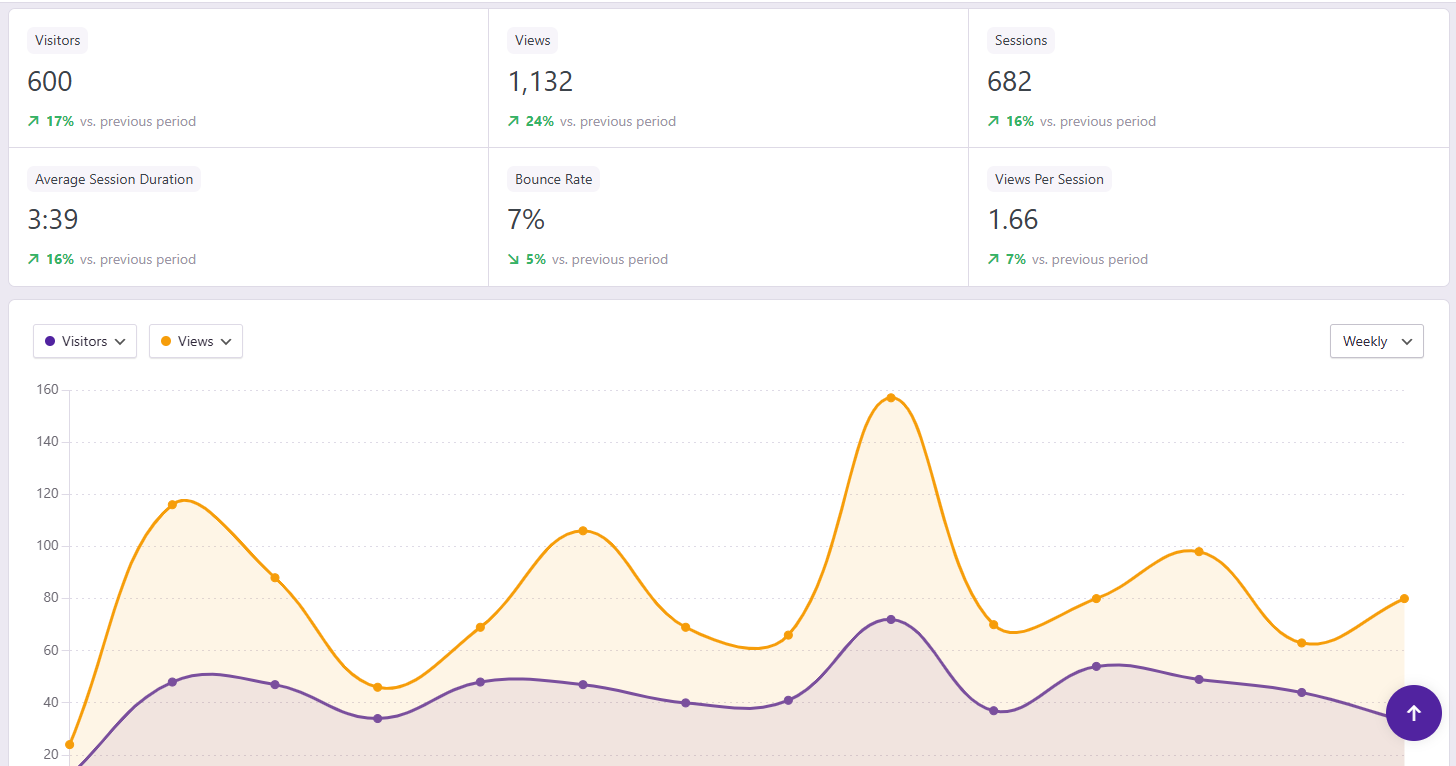Click the highest orange peak data point
This screenshot has height=766, width=1456.
point(891,398)
